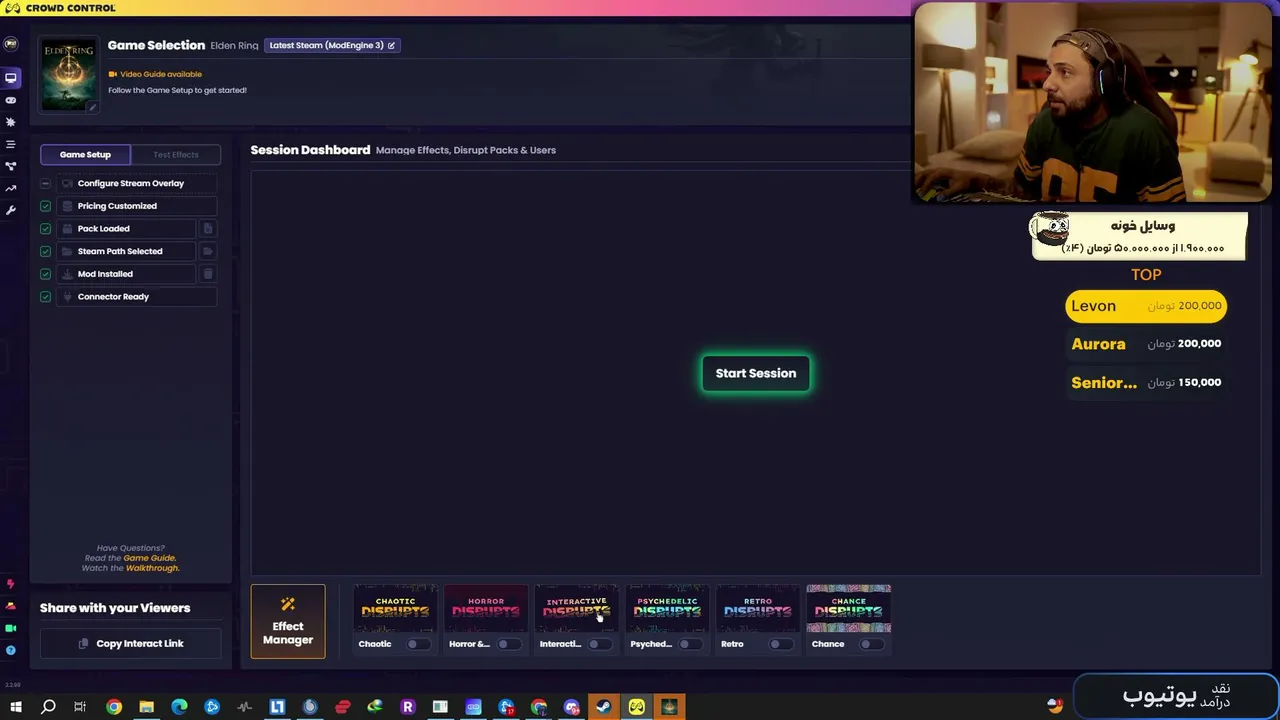Open File Explorer from the taskbar
Image resolution: width=1280 pixels, height=720 pixels.
coord(147,707)
